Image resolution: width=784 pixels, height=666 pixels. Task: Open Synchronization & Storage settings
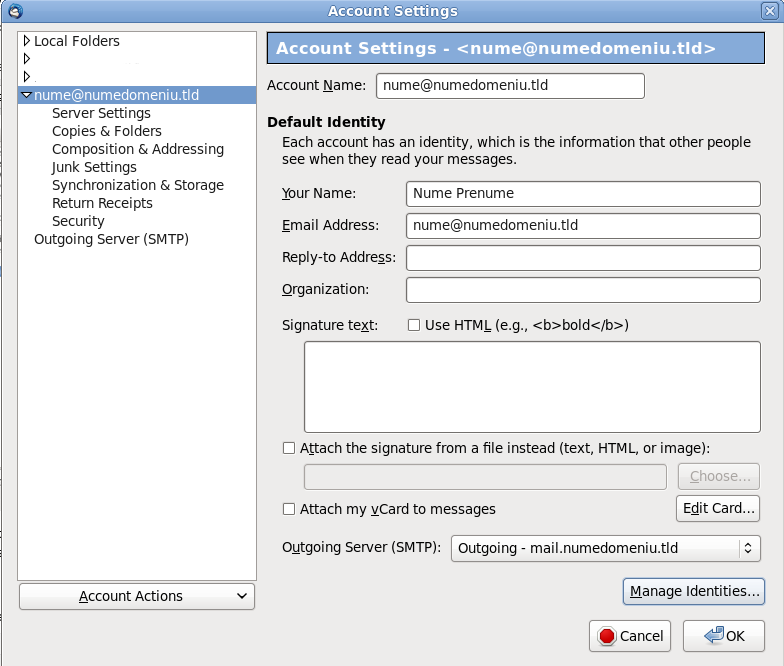pos(138,185)
